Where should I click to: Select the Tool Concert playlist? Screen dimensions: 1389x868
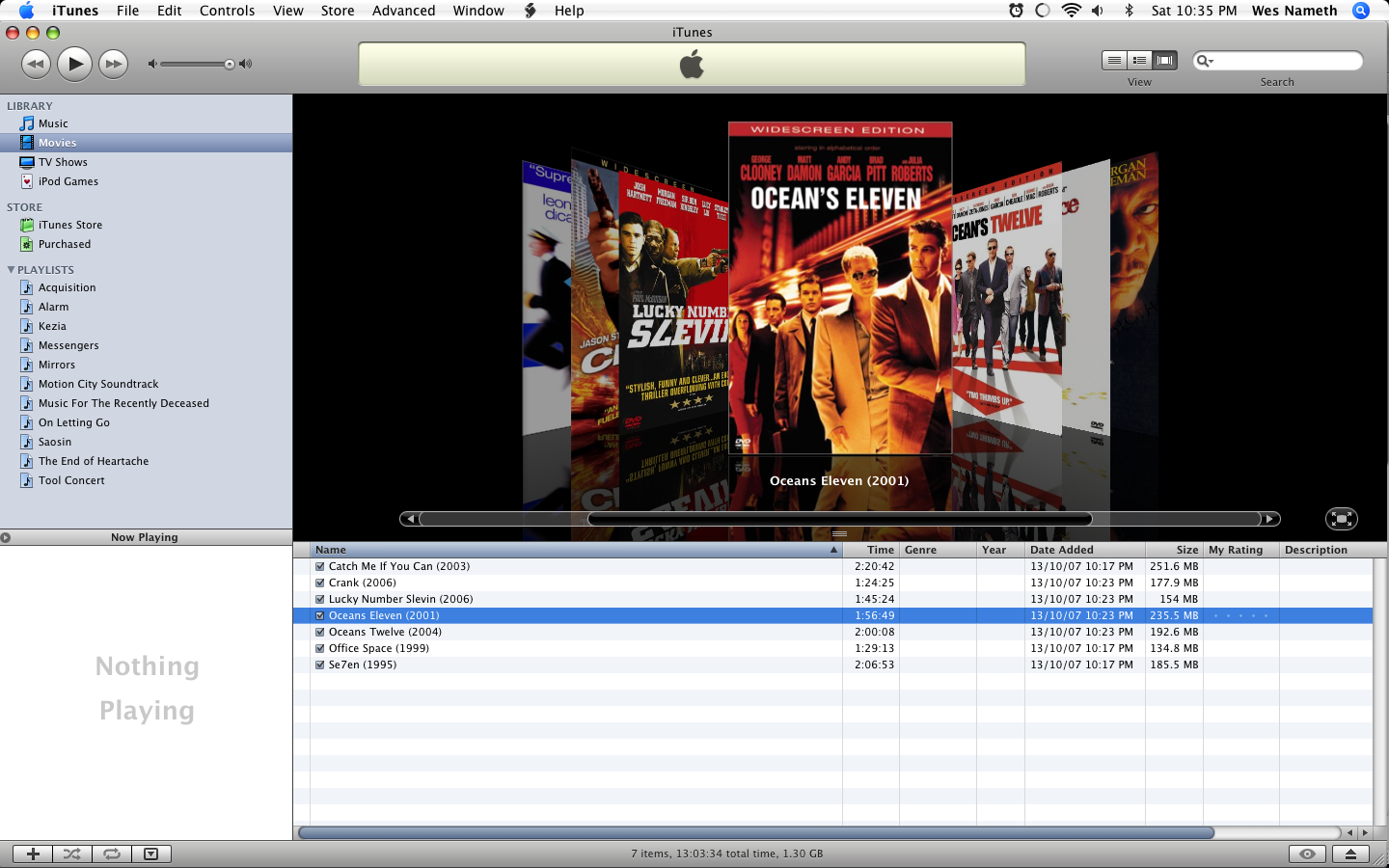[x=146, y=480]
